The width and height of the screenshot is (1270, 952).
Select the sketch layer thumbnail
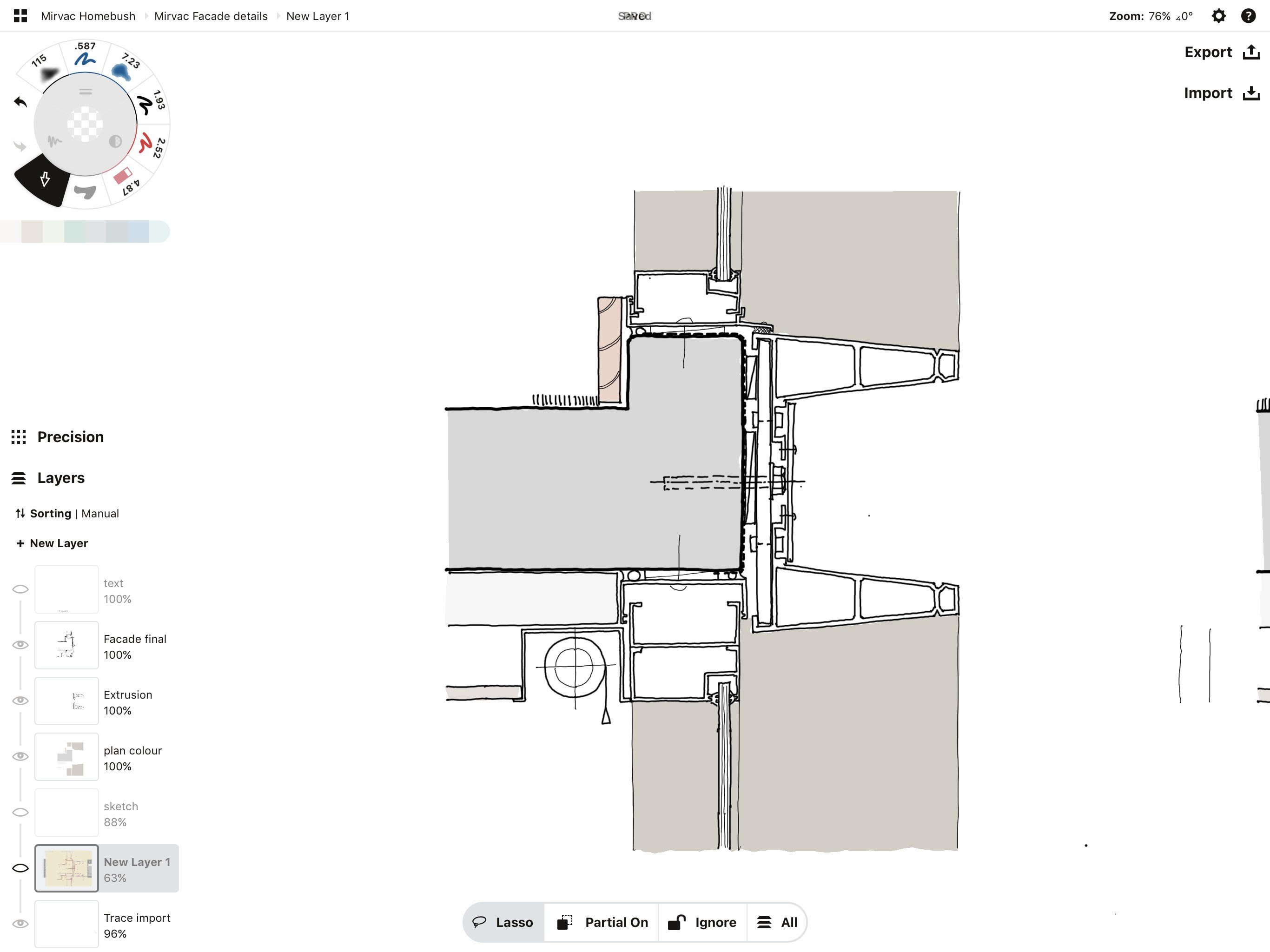(x=66, y=812)
